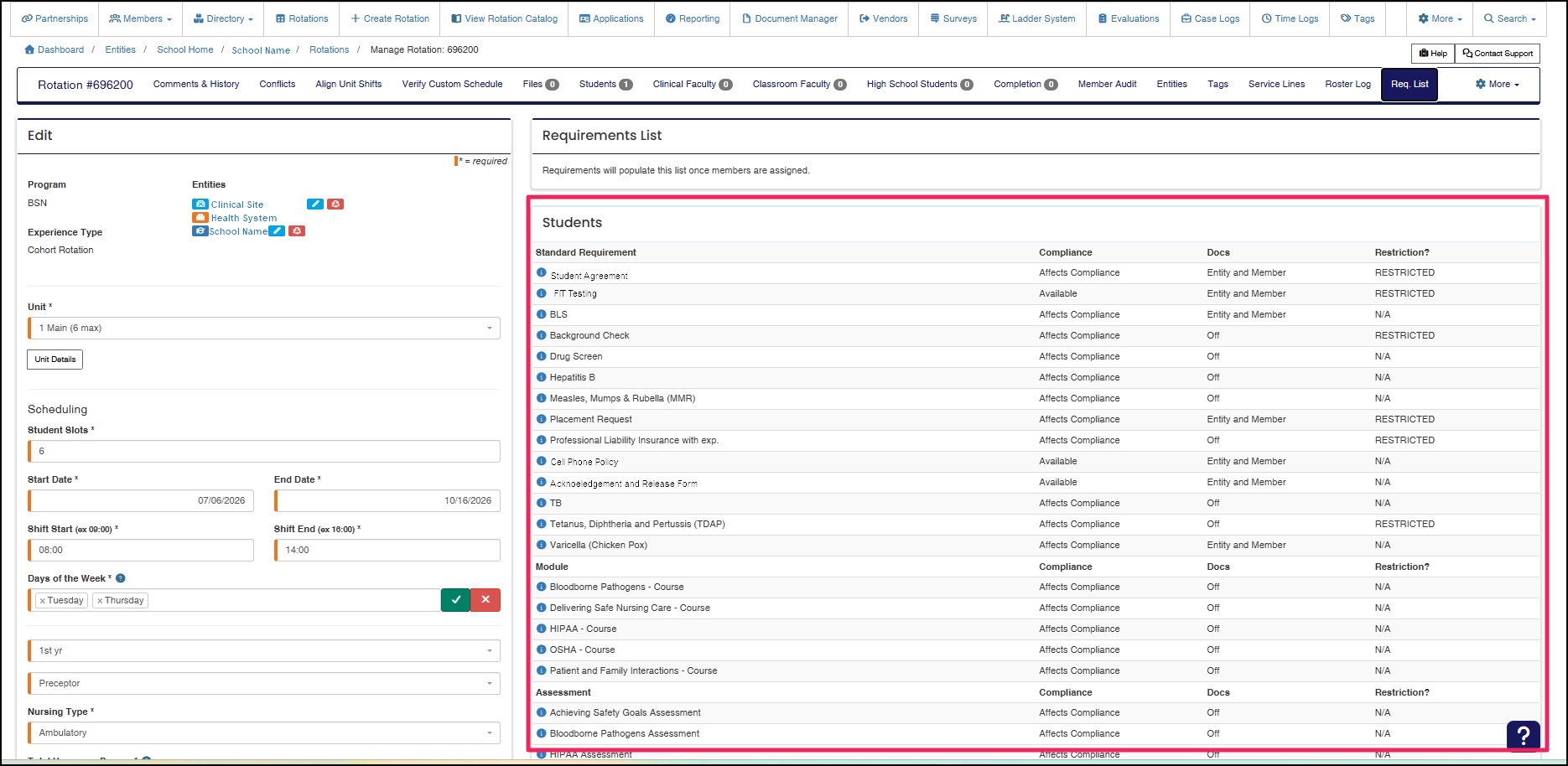The image size is (1568, 766).
Task: Select the Req. List tab
Action: point(1410,85)
